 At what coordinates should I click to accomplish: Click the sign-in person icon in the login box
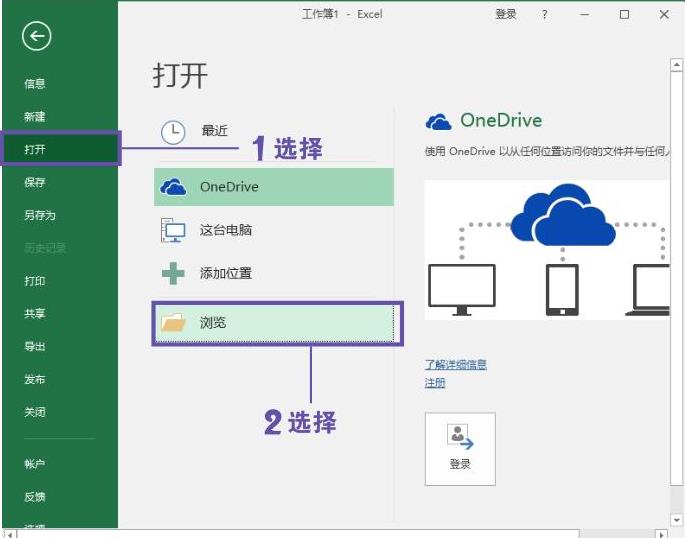pos(460,436)
